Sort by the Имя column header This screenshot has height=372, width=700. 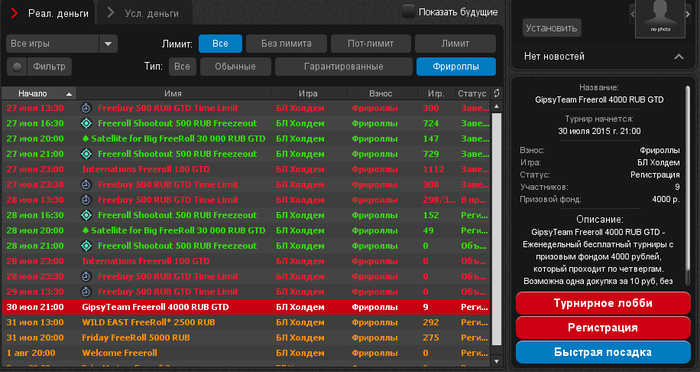point(173,93)
